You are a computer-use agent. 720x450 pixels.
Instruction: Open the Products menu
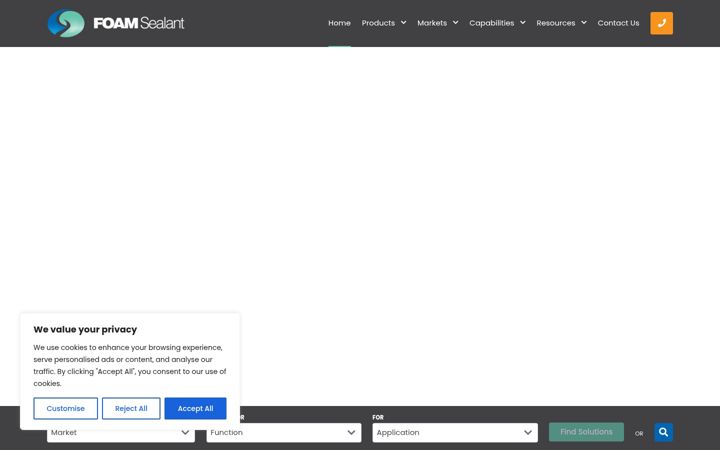[378, 23]
